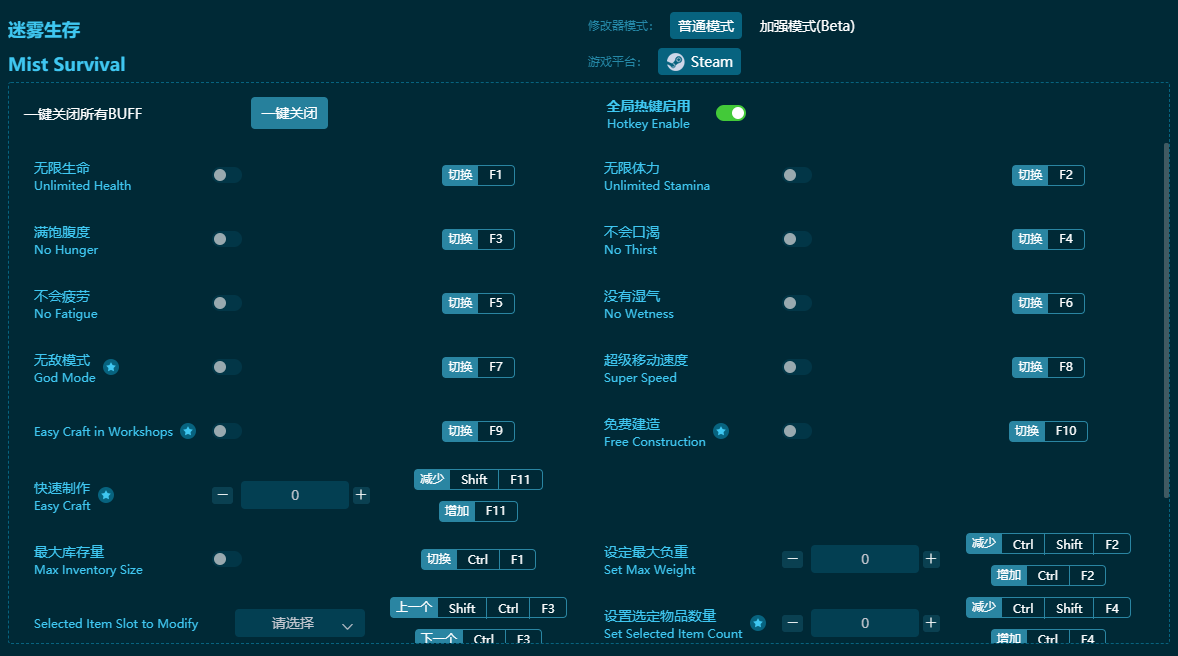Click the star icon next to Easy Craft
Image resolution: width=1178 pixels, height=656 pixels.
coord(106,494)
